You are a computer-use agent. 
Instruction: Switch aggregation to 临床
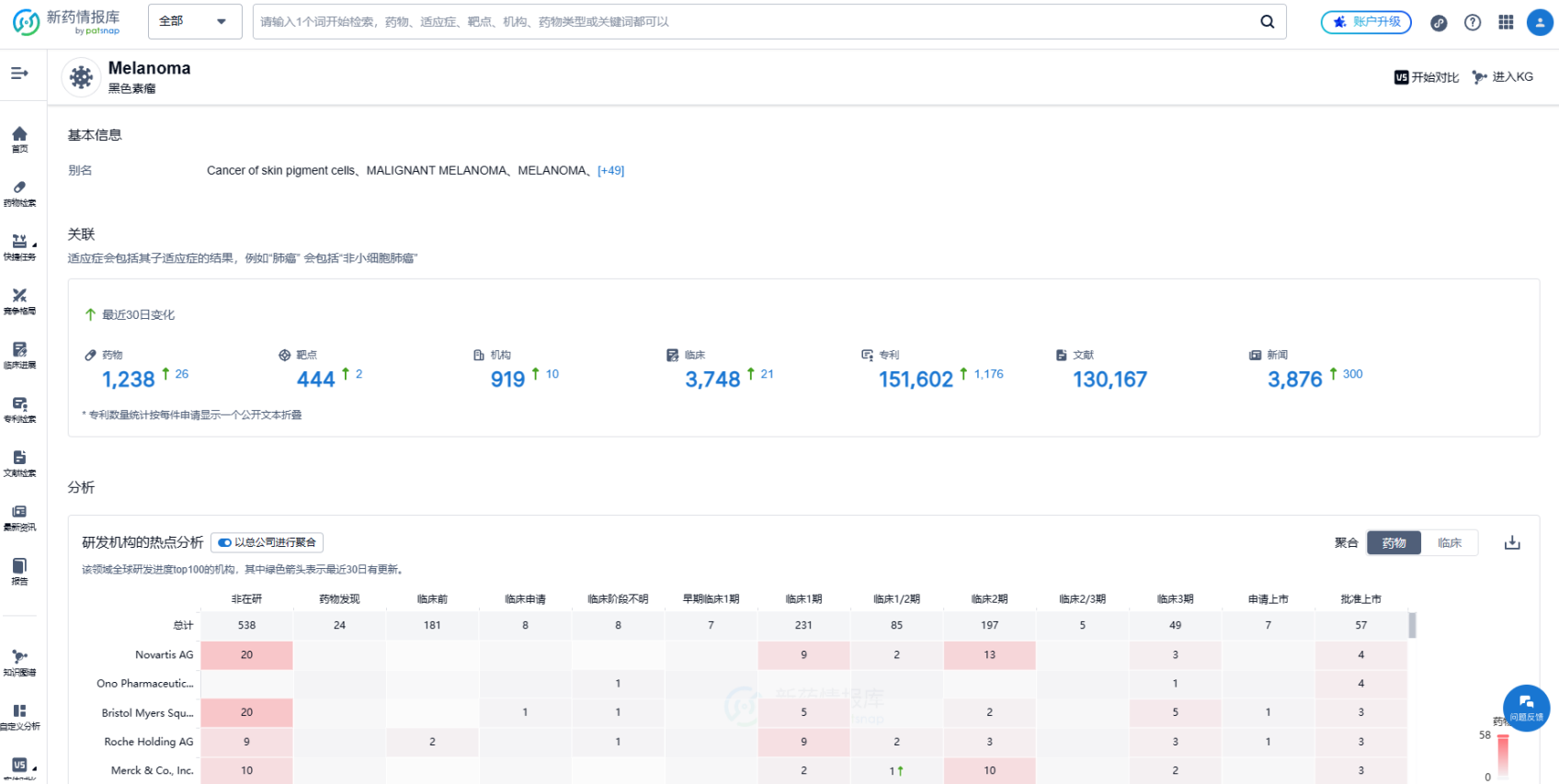pyautogui.click(x=1449, y=543)
